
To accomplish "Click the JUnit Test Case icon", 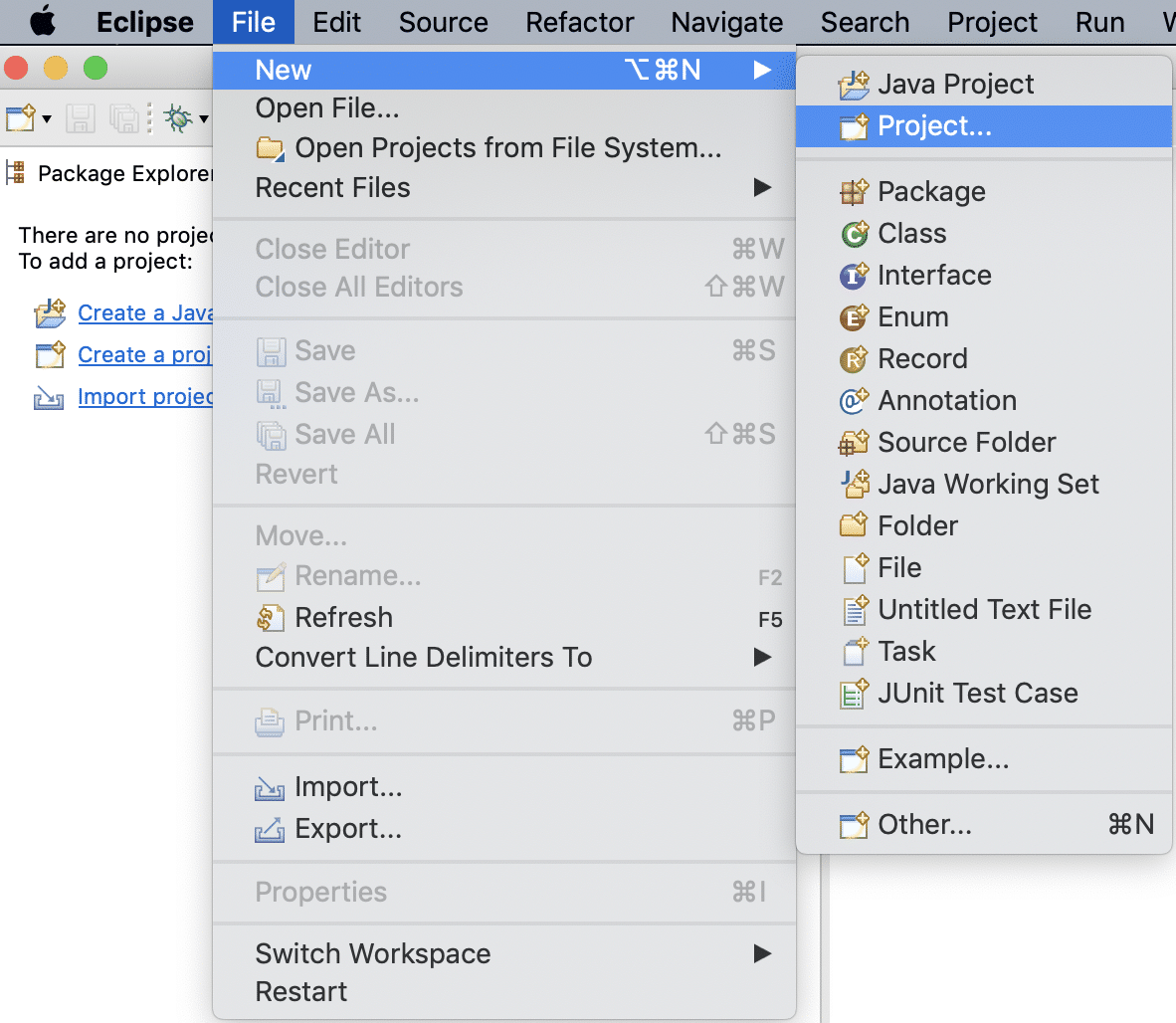I will 854,694.
